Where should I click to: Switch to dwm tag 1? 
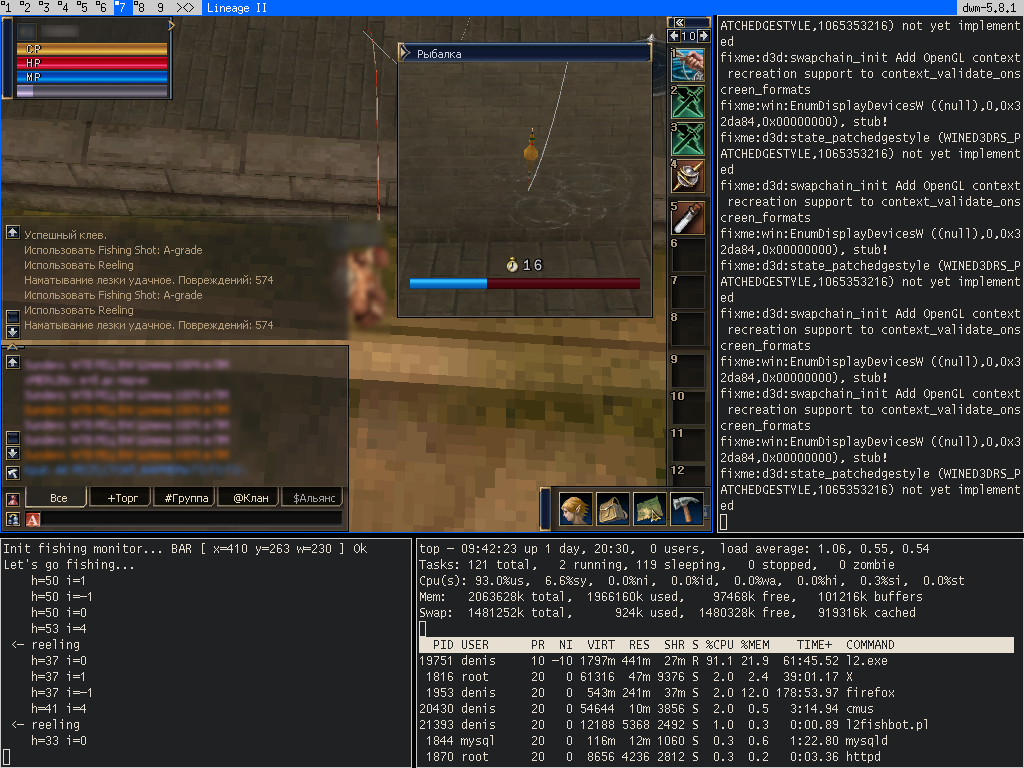(x=7, y=8)
